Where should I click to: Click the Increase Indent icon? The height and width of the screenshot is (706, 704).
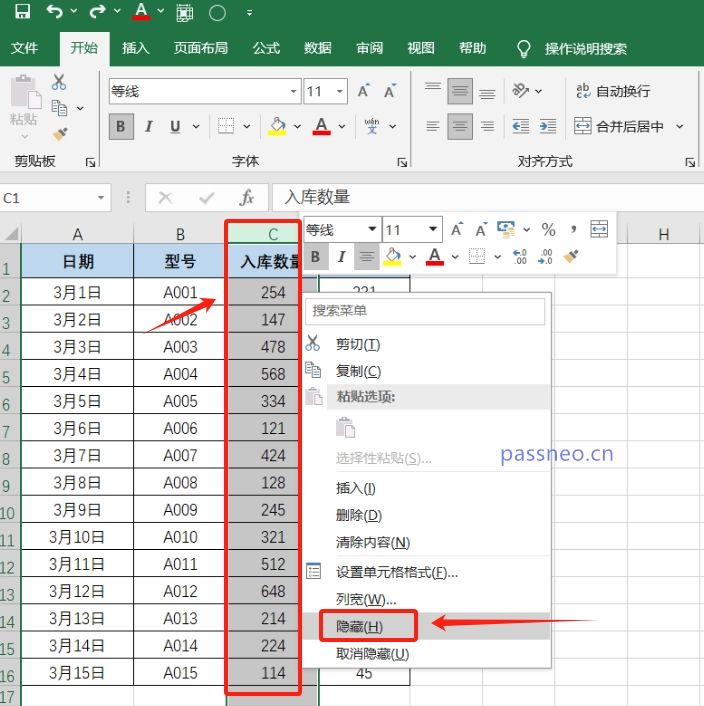(x=548, y=126)
